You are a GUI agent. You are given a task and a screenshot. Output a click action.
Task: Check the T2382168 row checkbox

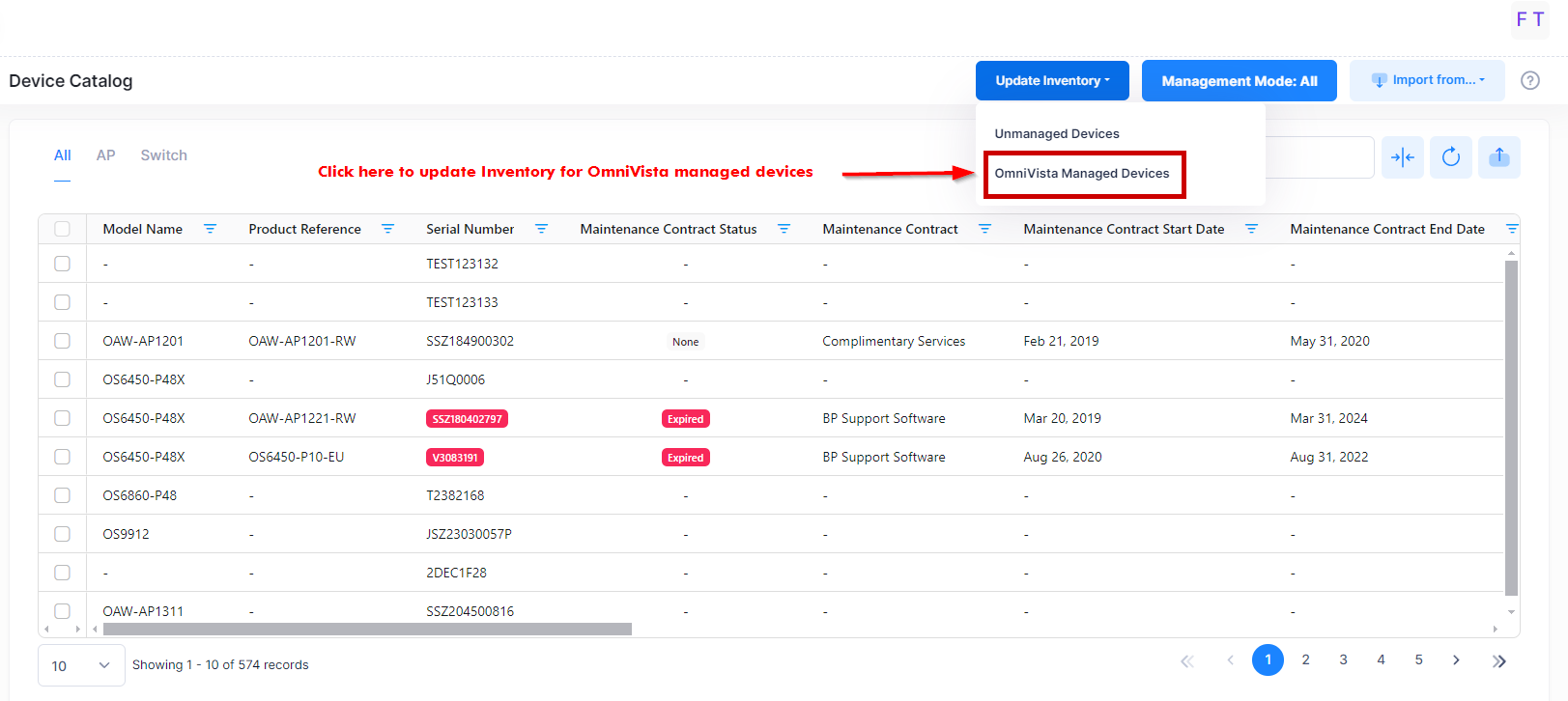63,495
